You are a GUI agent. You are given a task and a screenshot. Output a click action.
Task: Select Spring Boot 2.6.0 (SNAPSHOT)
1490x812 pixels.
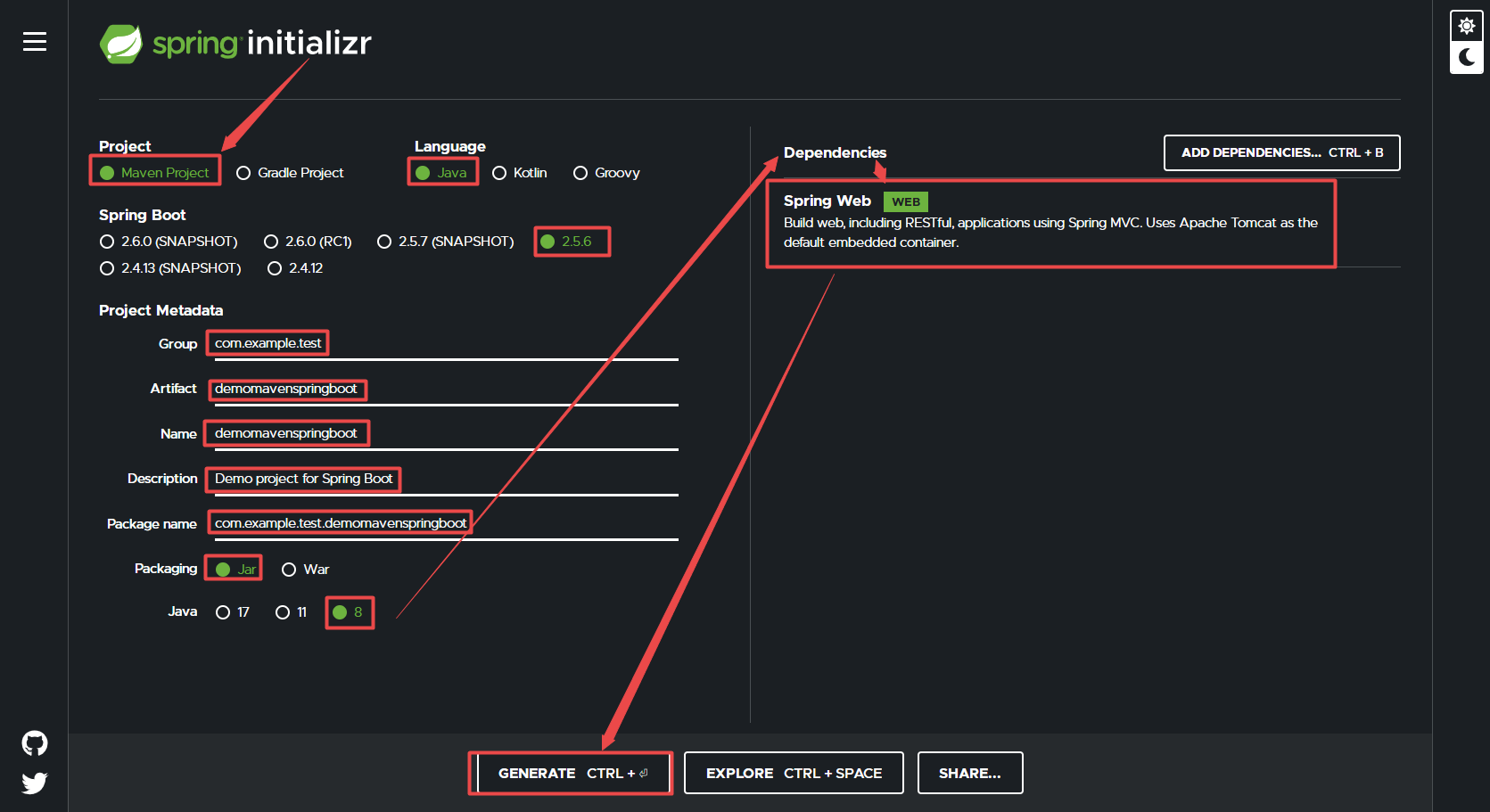[x=169, y=242]
